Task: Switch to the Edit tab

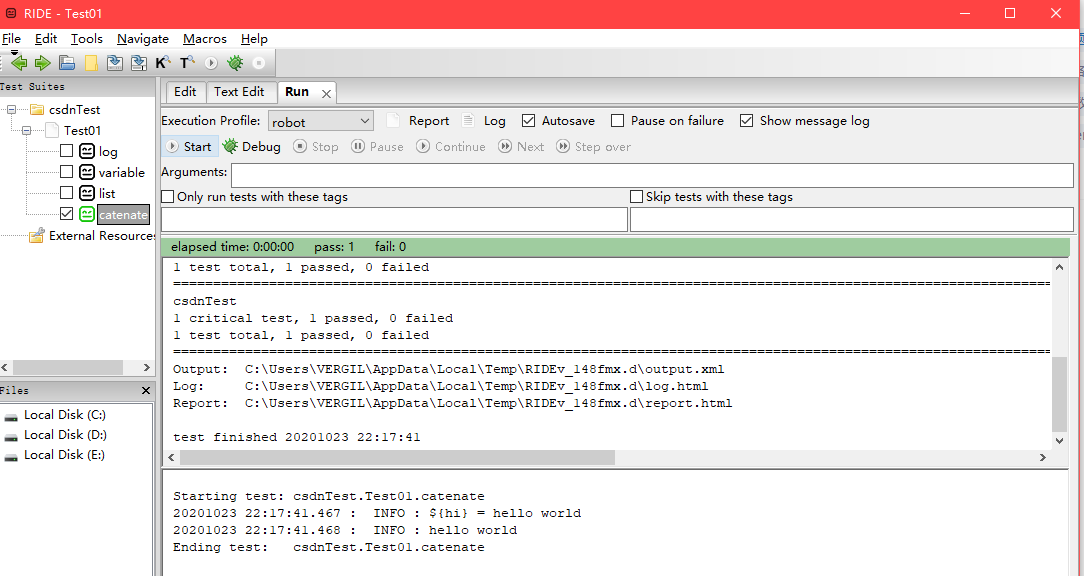Action: pyautogui.click(x=185, y=92)
